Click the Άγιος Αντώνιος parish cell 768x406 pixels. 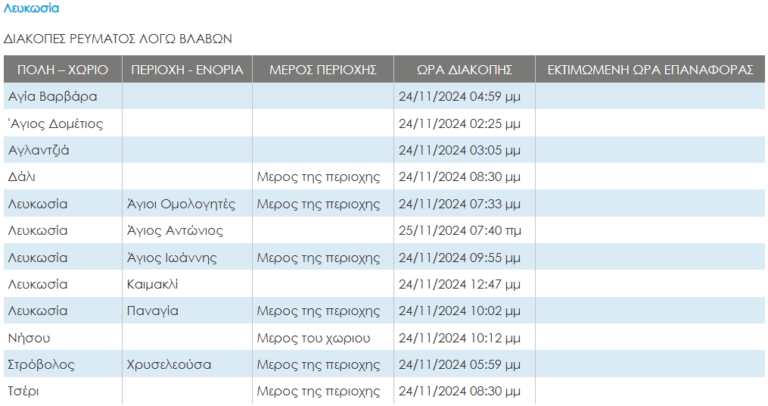[x=174, y=230]
